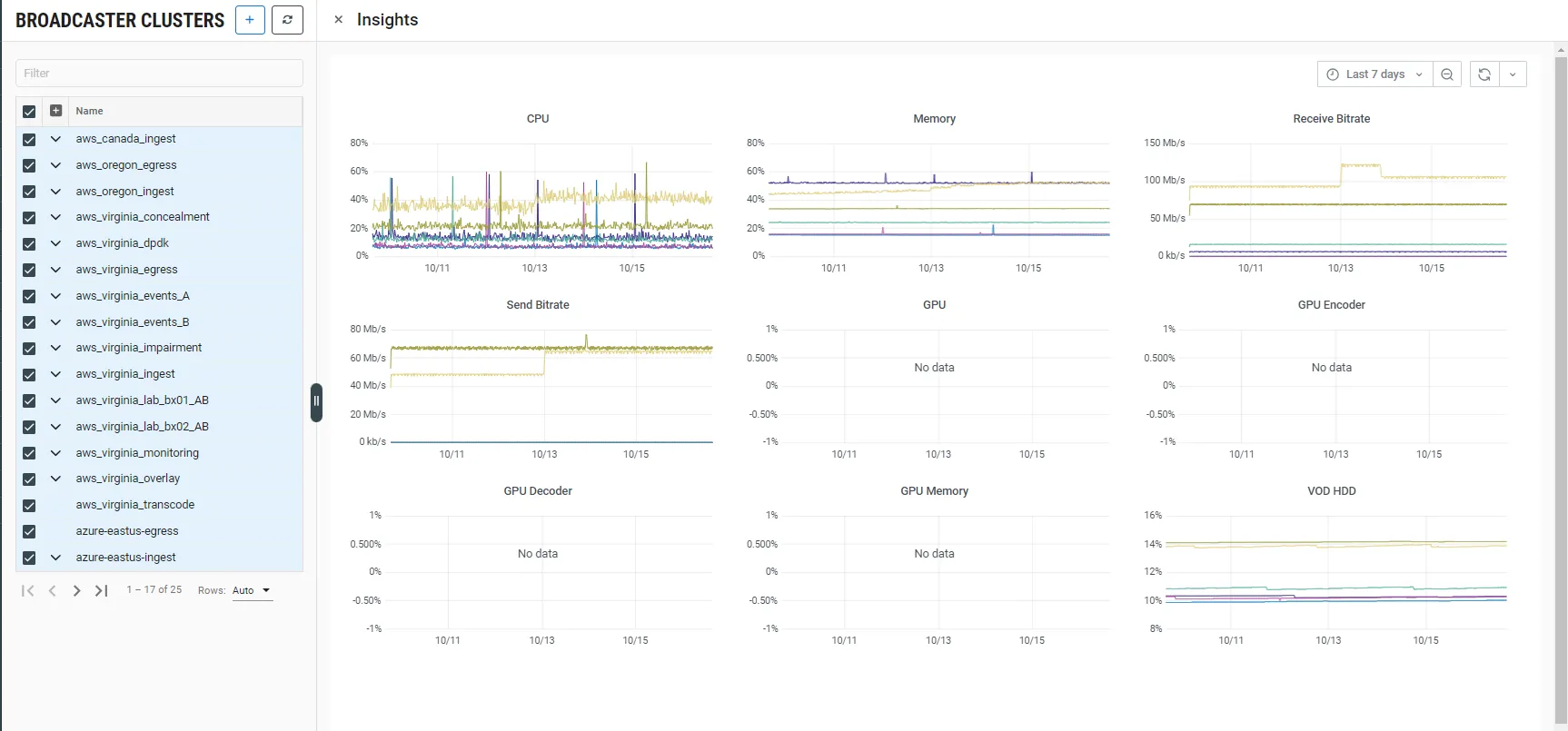This screenshot has width=1568, height=731.
Task: Toggle the select all checkbox in header
Action: click(x=29, y=112)
